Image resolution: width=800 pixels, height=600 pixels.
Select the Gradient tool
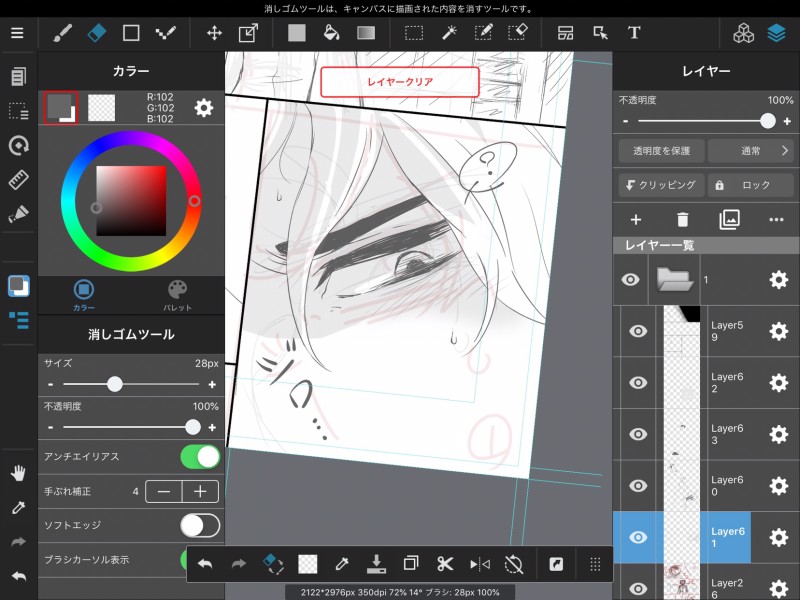[366, 33]
